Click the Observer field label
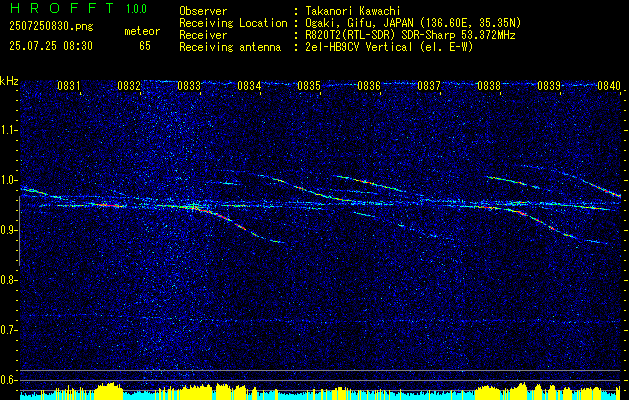Screen dimensions: 629x400 pos(203,11)
